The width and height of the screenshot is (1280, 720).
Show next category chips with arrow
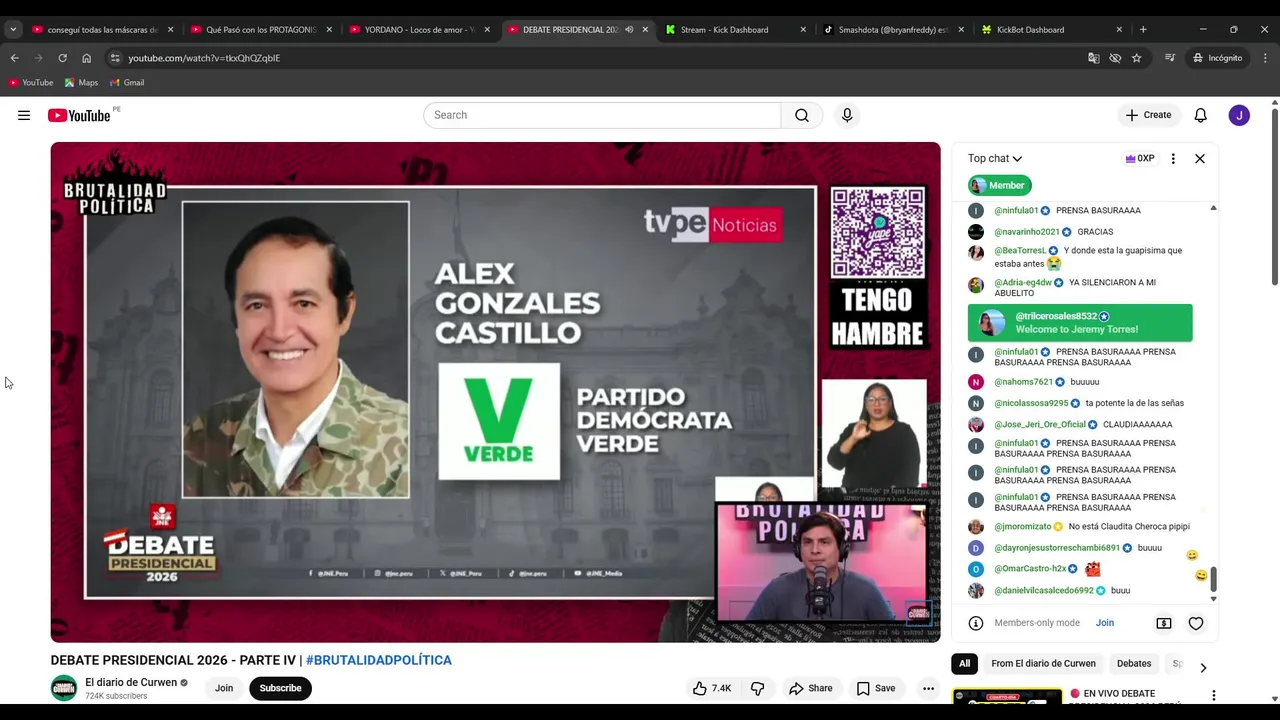[1203, 667]
